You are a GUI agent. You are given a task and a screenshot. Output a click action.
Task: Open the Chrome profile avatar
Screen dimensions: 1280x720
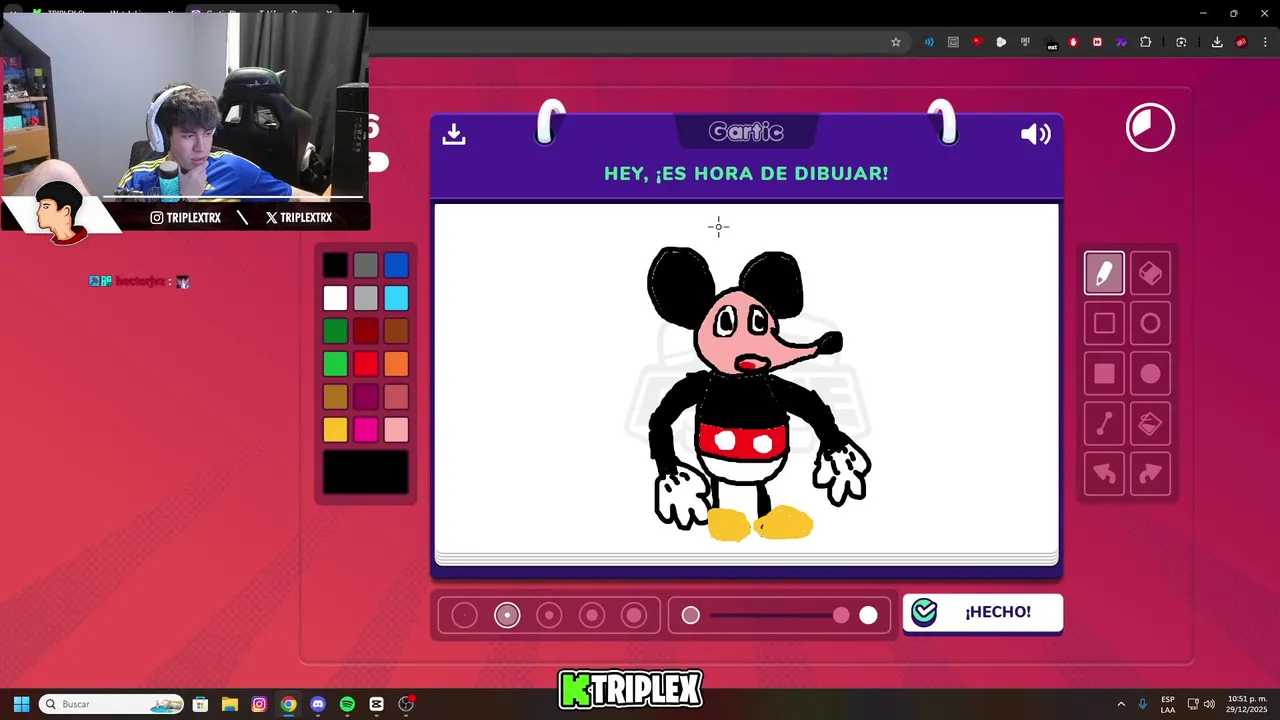point(1241,42)
